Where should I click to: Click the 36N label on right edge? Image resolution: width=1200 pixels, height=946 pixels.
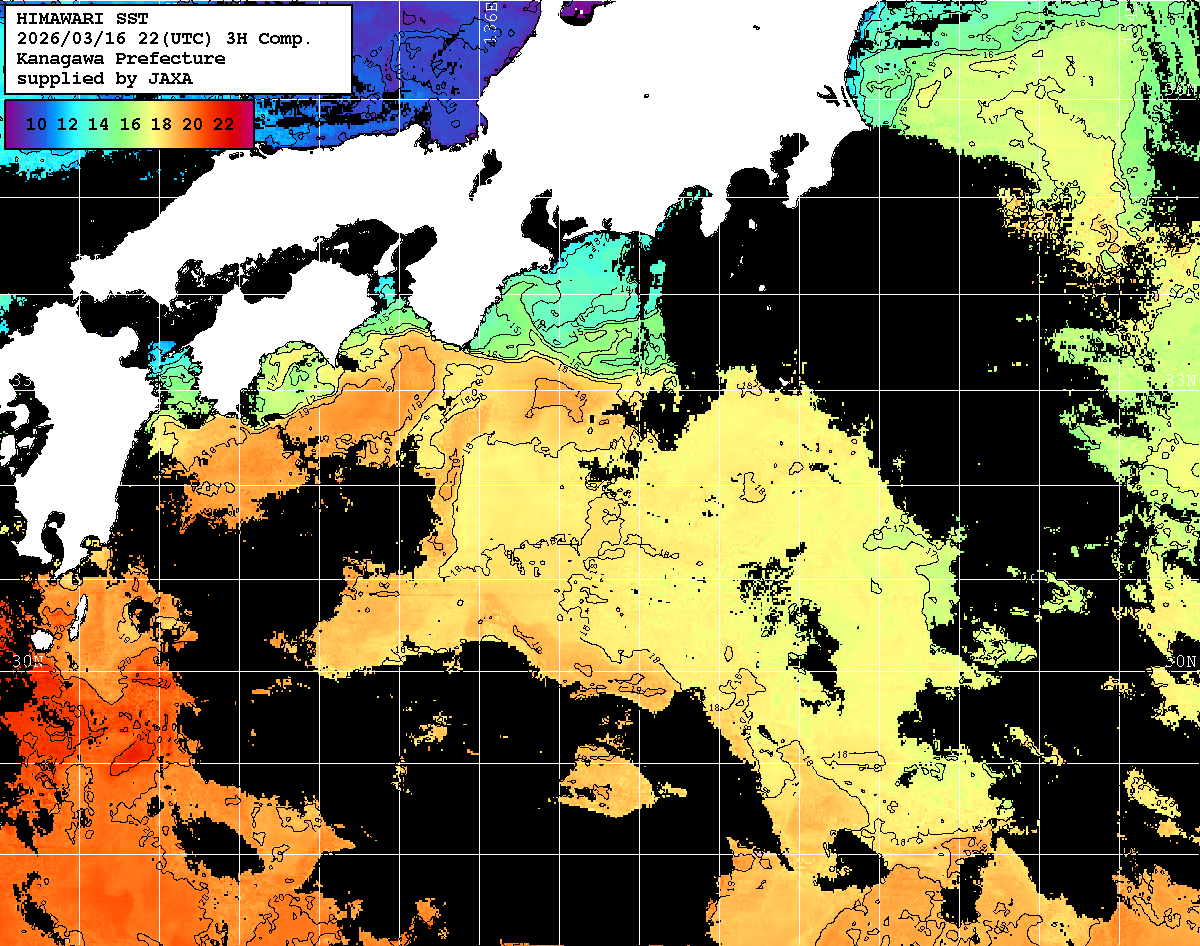point(1182,90)
